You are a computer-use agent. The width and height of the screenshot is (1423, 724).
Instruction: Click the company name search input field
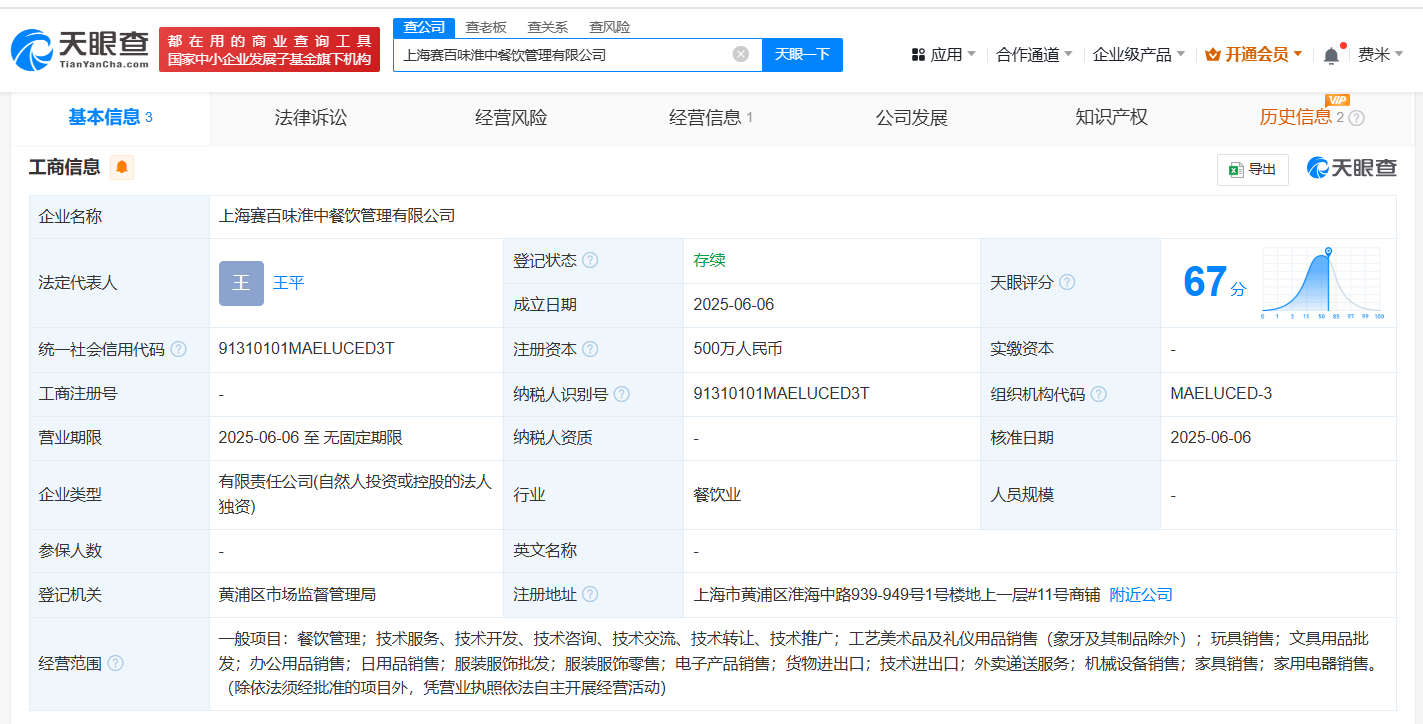tap(564, 55)
